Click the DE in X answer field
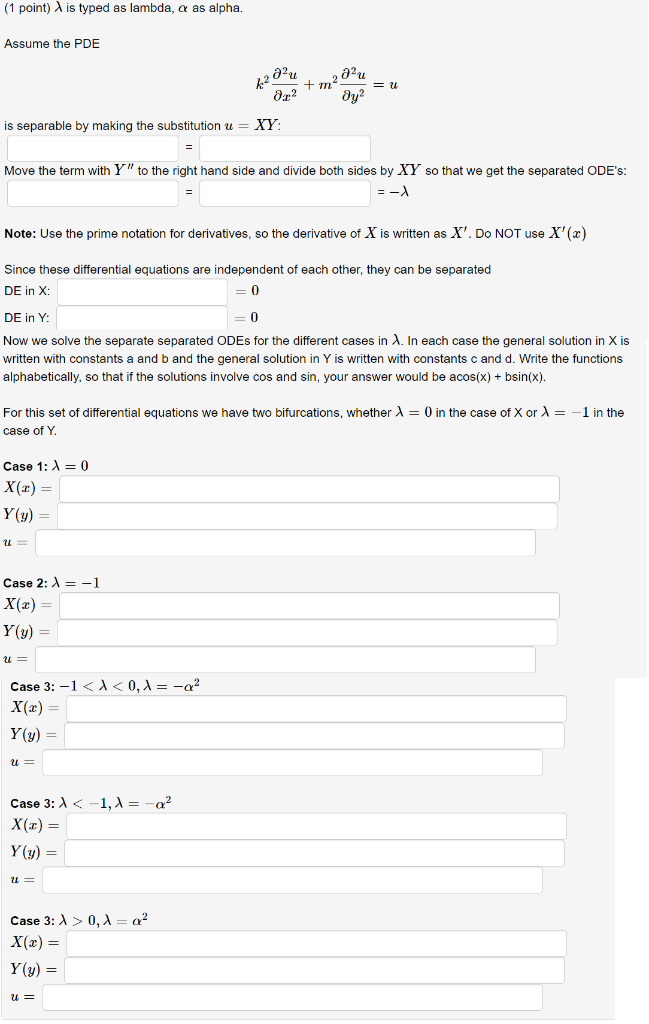The image size is (649, 1024). 142,292
